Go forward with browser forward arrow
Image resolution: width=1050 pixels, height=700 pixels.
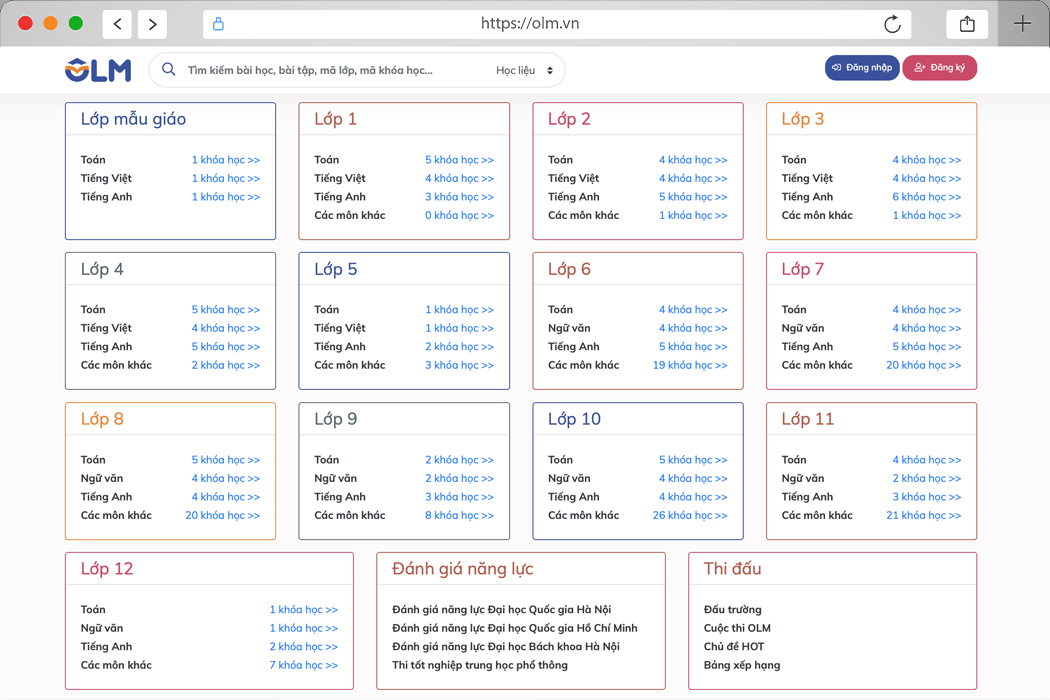pos(152,24)
